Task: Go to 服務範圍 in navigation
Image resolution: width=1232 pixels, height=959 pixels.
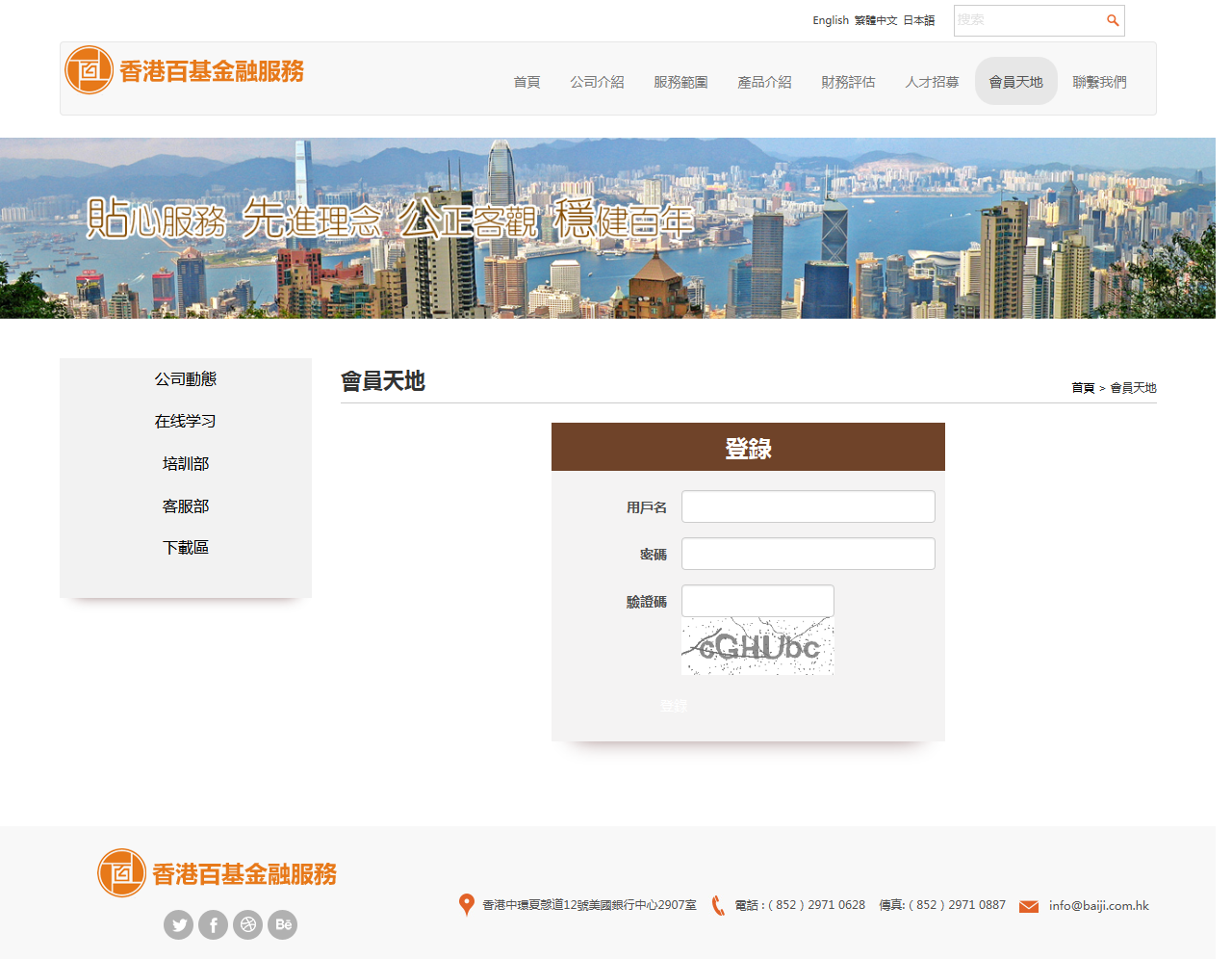Action: [x=680, y=82]
